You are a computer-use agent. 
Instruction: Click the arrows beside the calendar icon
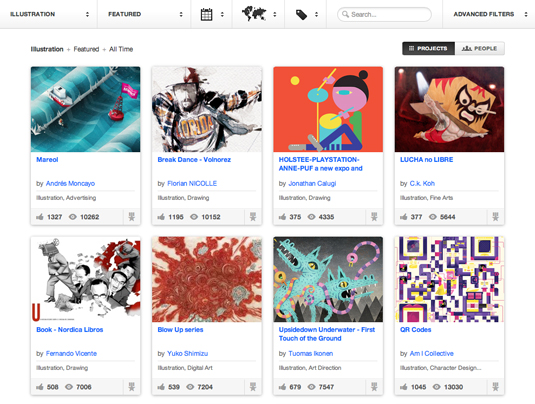[222, 14]
